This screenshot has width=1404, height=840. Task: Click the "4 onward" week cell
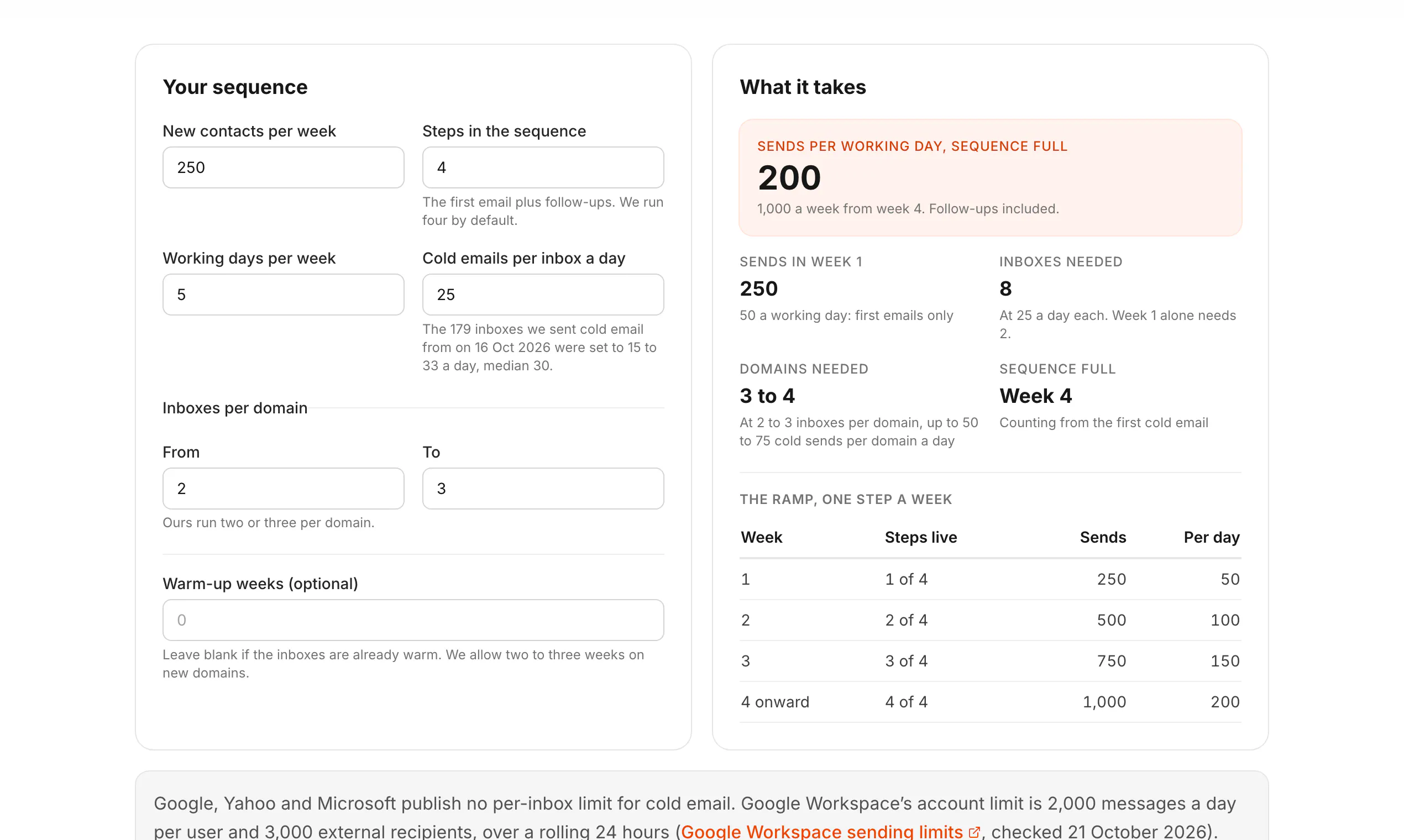[x=775, y=702]
